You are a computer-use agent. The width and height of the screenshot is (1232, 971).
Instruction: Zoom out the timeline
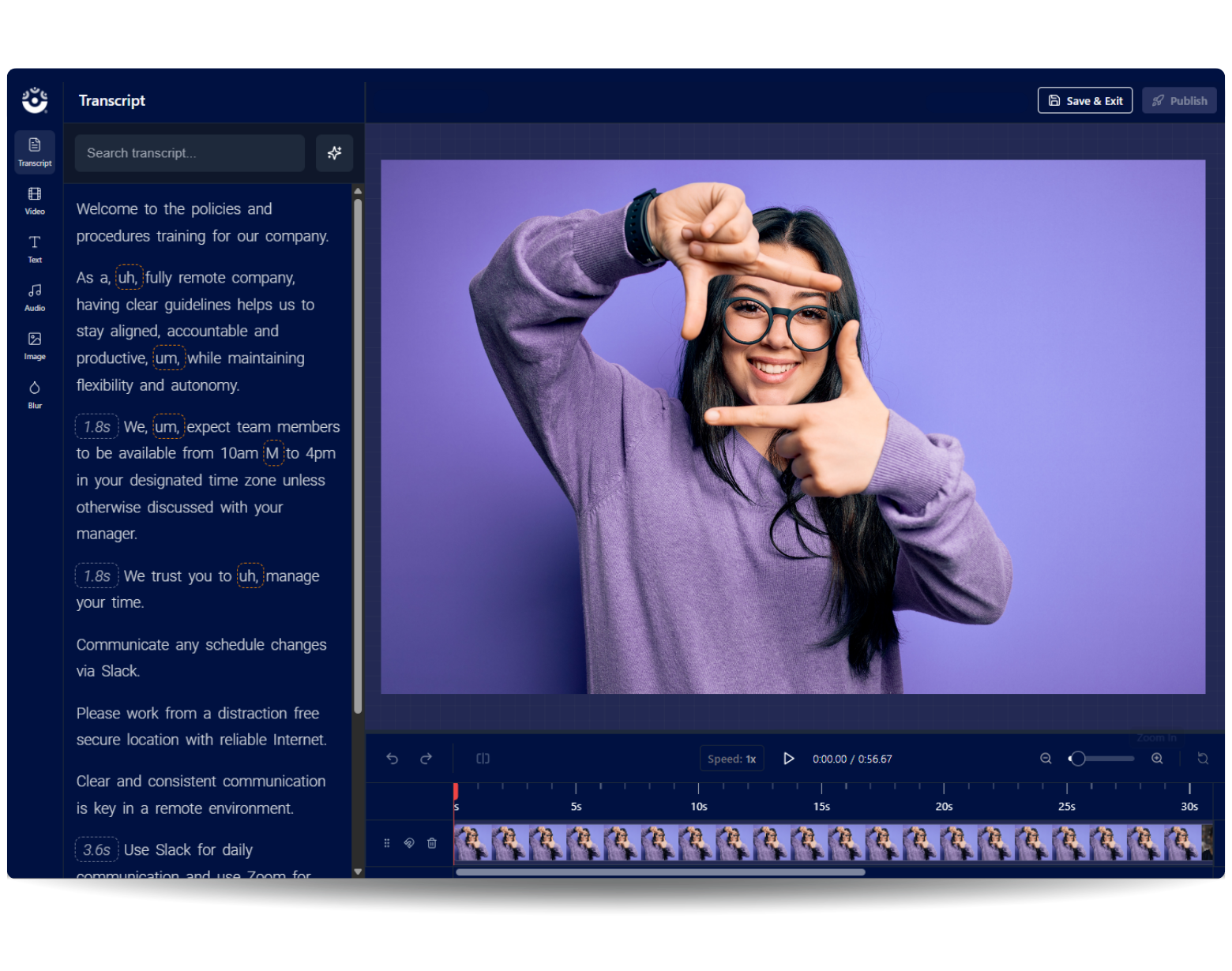tap(1046, 759)
